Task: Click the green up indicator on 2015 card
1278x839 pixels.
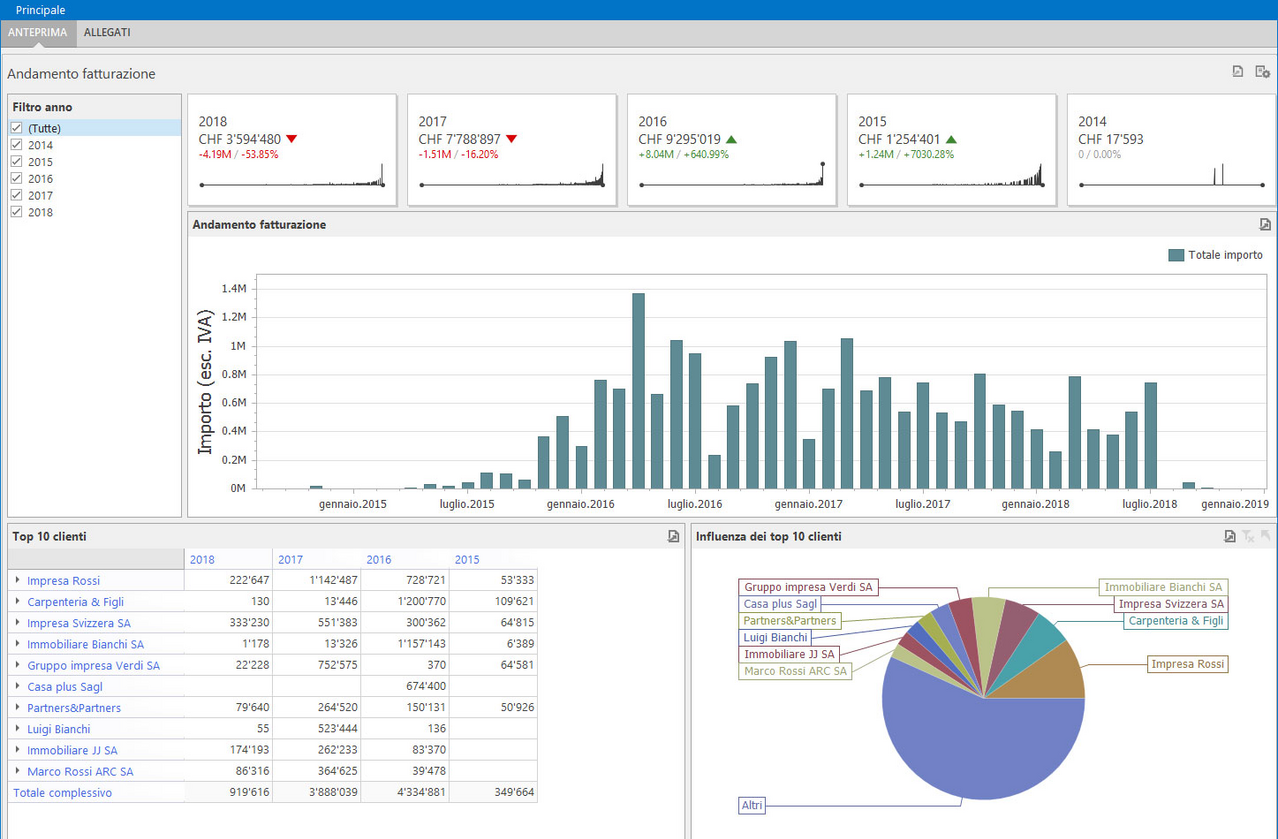Action: click(x=951, y=139)
